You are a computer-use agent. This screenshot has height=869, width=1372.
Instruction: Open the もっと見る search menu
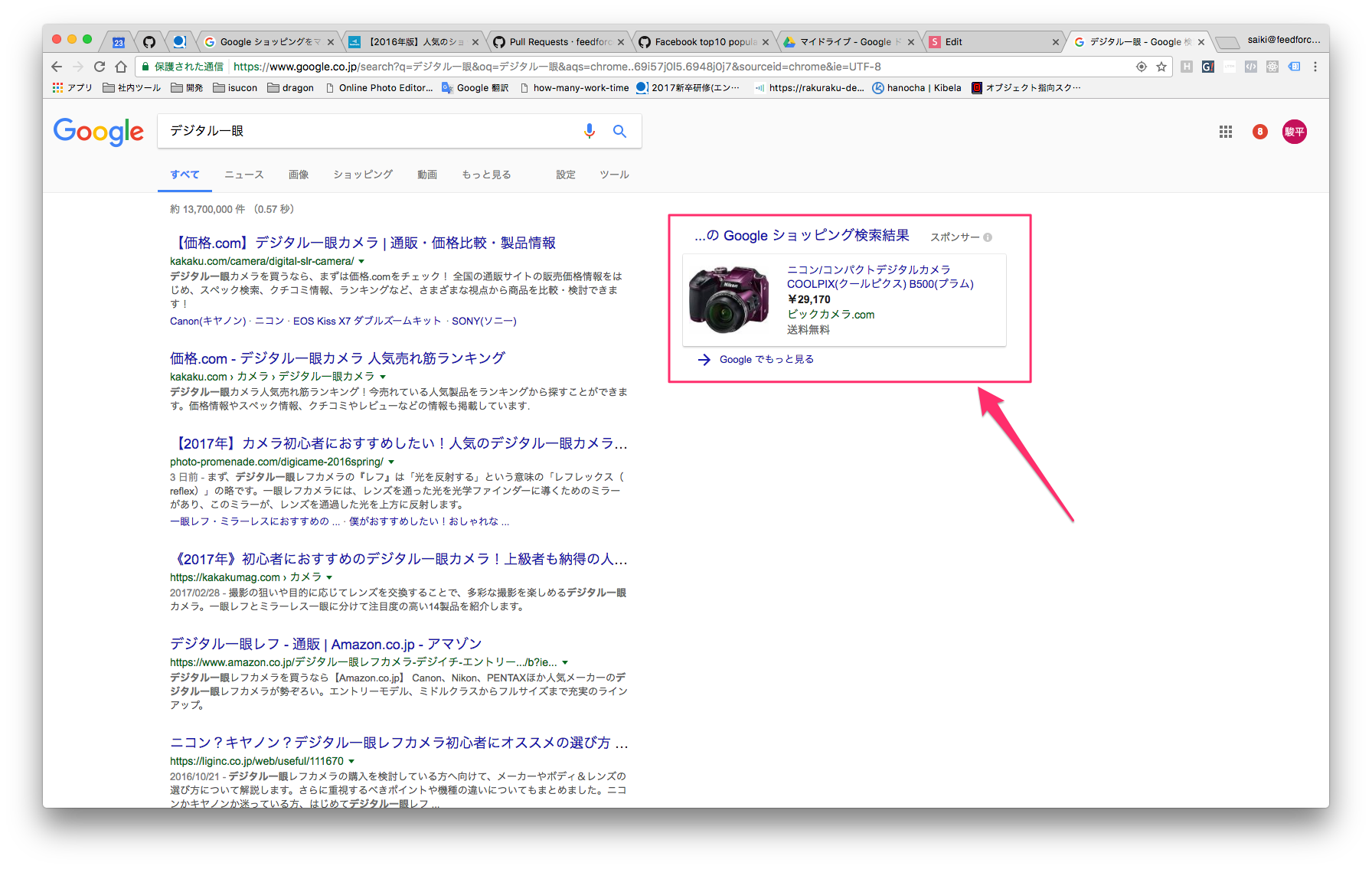point(486,175)
